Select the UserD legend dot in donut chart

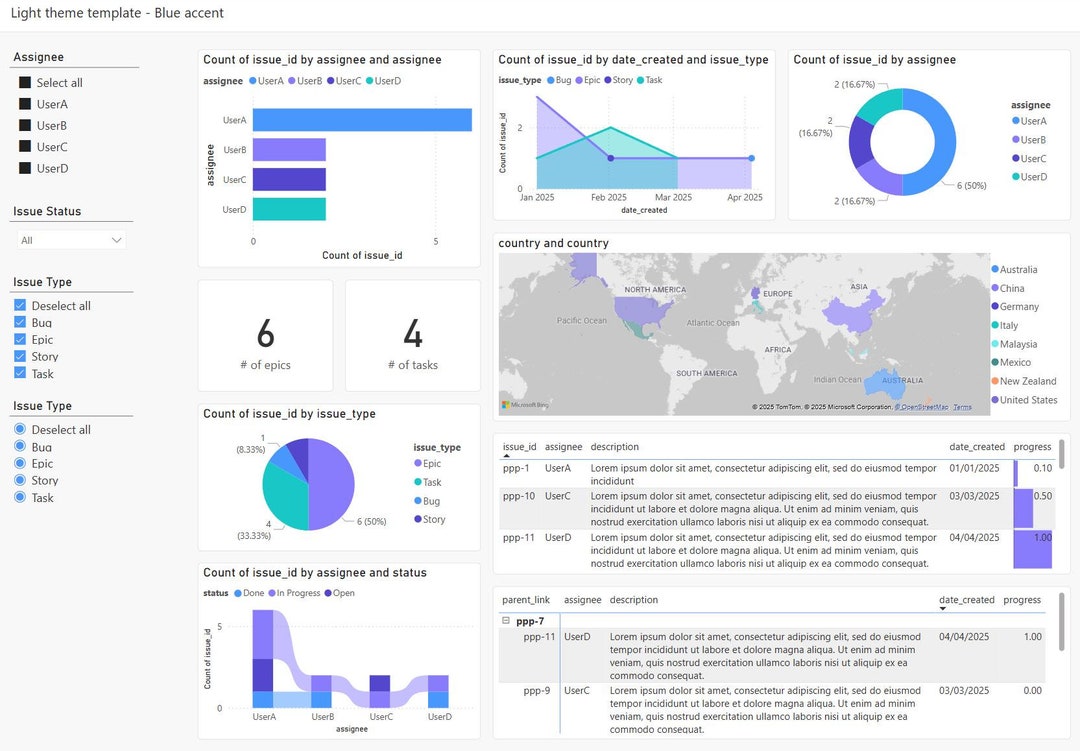pyautogui.click(x=1014, y=176)
